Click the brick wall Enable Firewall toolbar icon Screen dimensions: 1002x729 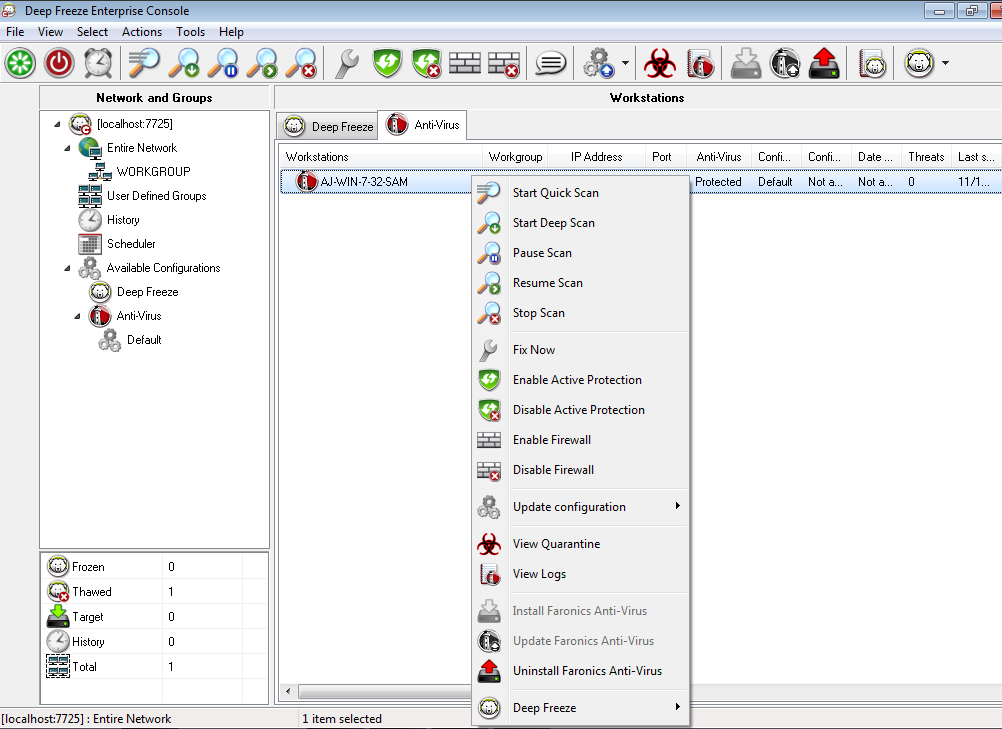click(x=465, y=63)
